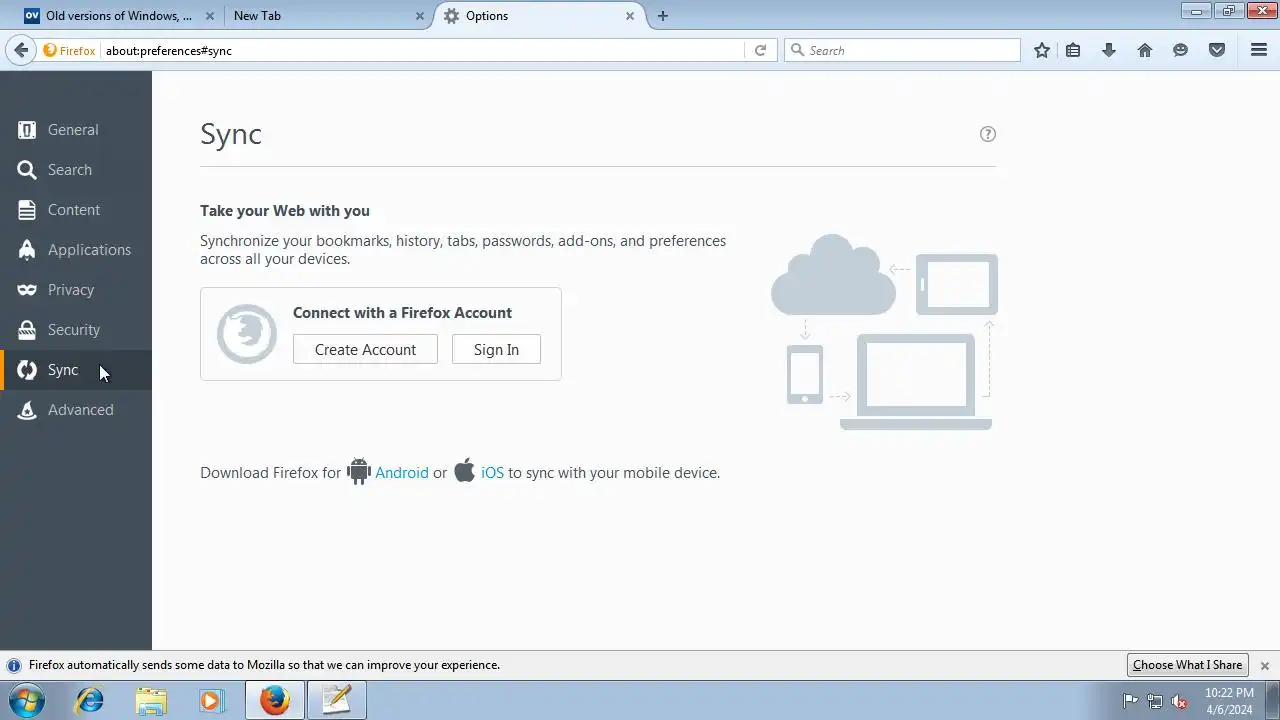This screenshot has height=720, width=1280.
Task: Click the Sign In button
Action: pyautogui.click(x=496, y=349)
